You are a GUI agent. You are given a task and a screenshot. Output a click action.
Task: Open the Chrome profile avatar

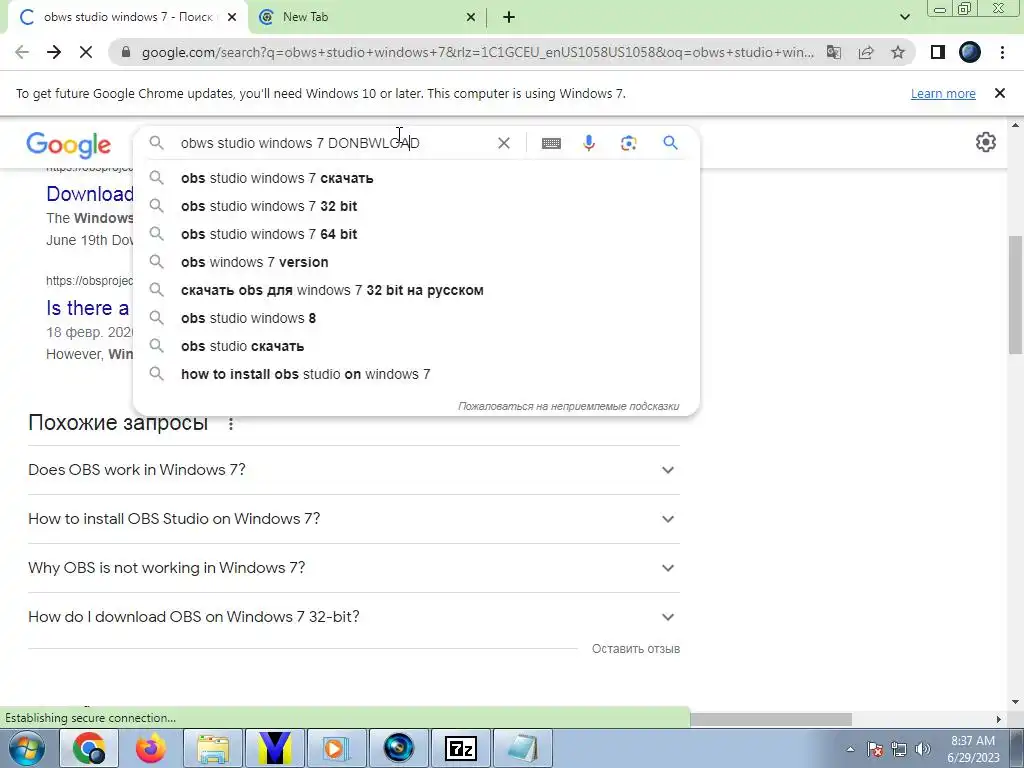pyautogui.click(x=970, y=52)
